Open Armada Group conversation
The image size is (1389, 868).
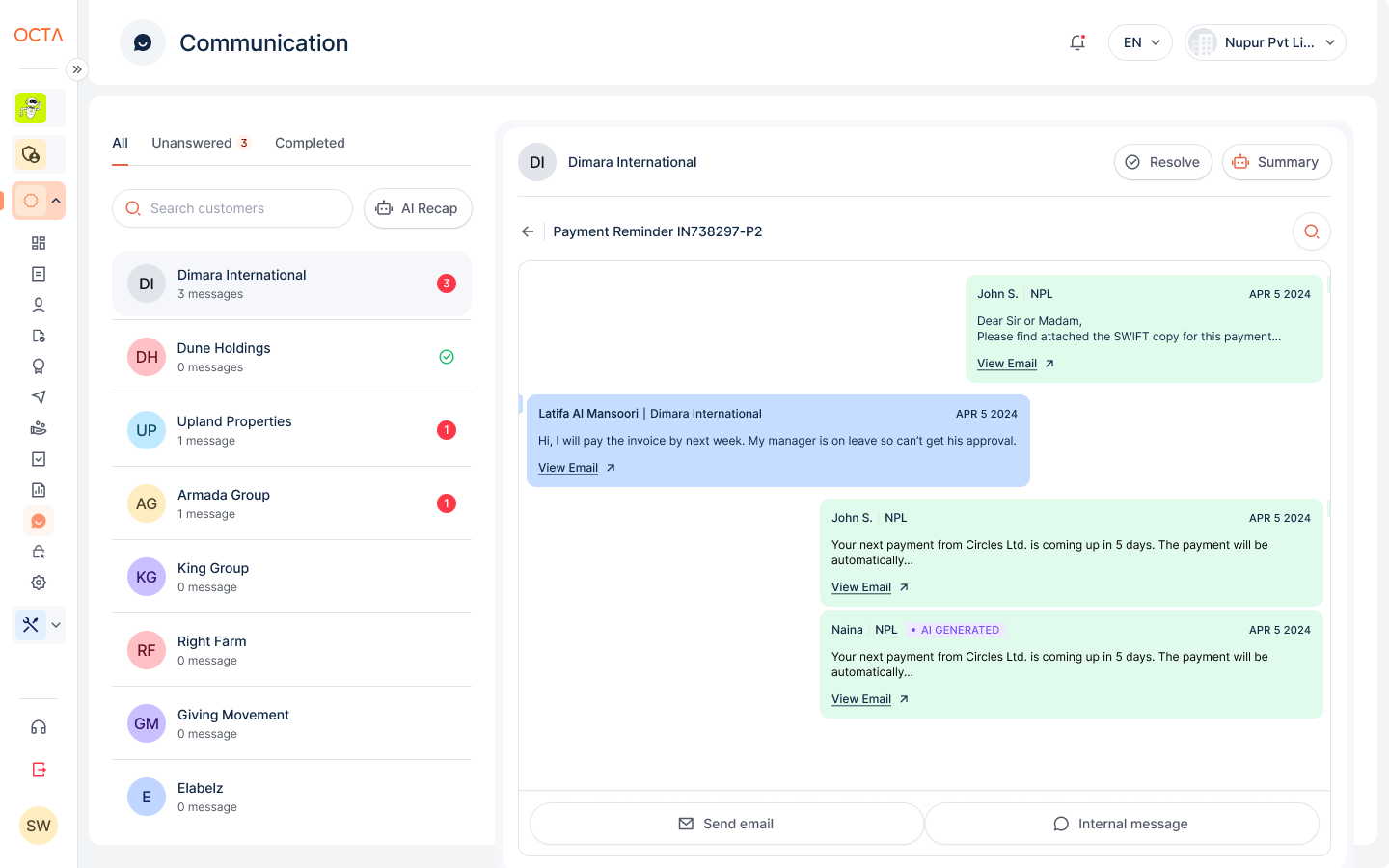tap(291, 503)
